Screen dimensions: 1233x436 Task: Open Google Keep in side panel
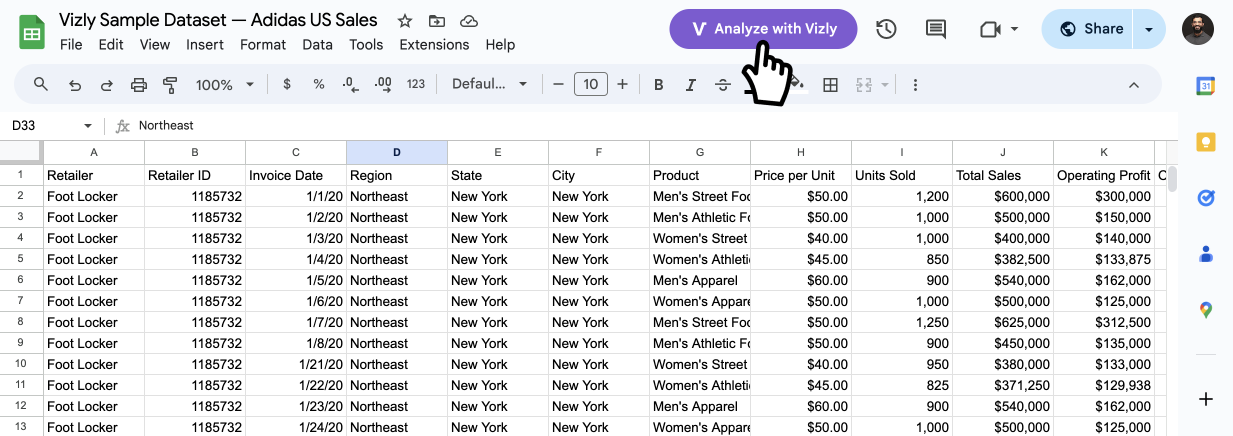tap(1206, 141)
